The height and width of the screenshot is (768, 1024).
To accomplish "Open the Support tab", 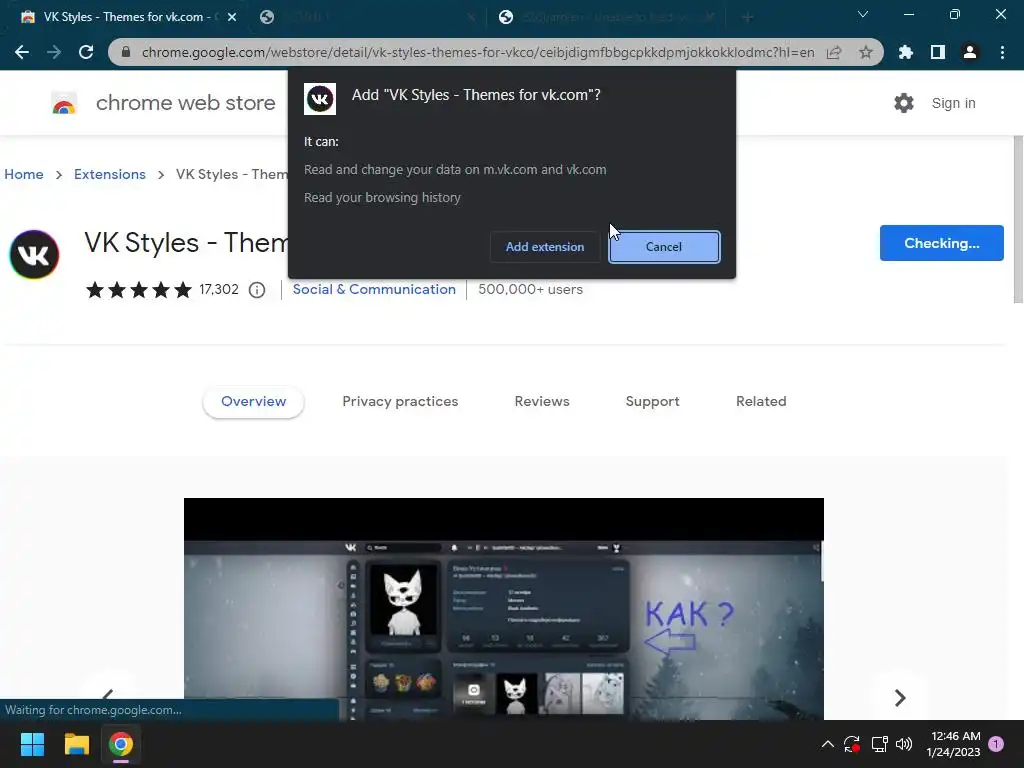I will tap(652, 402).
